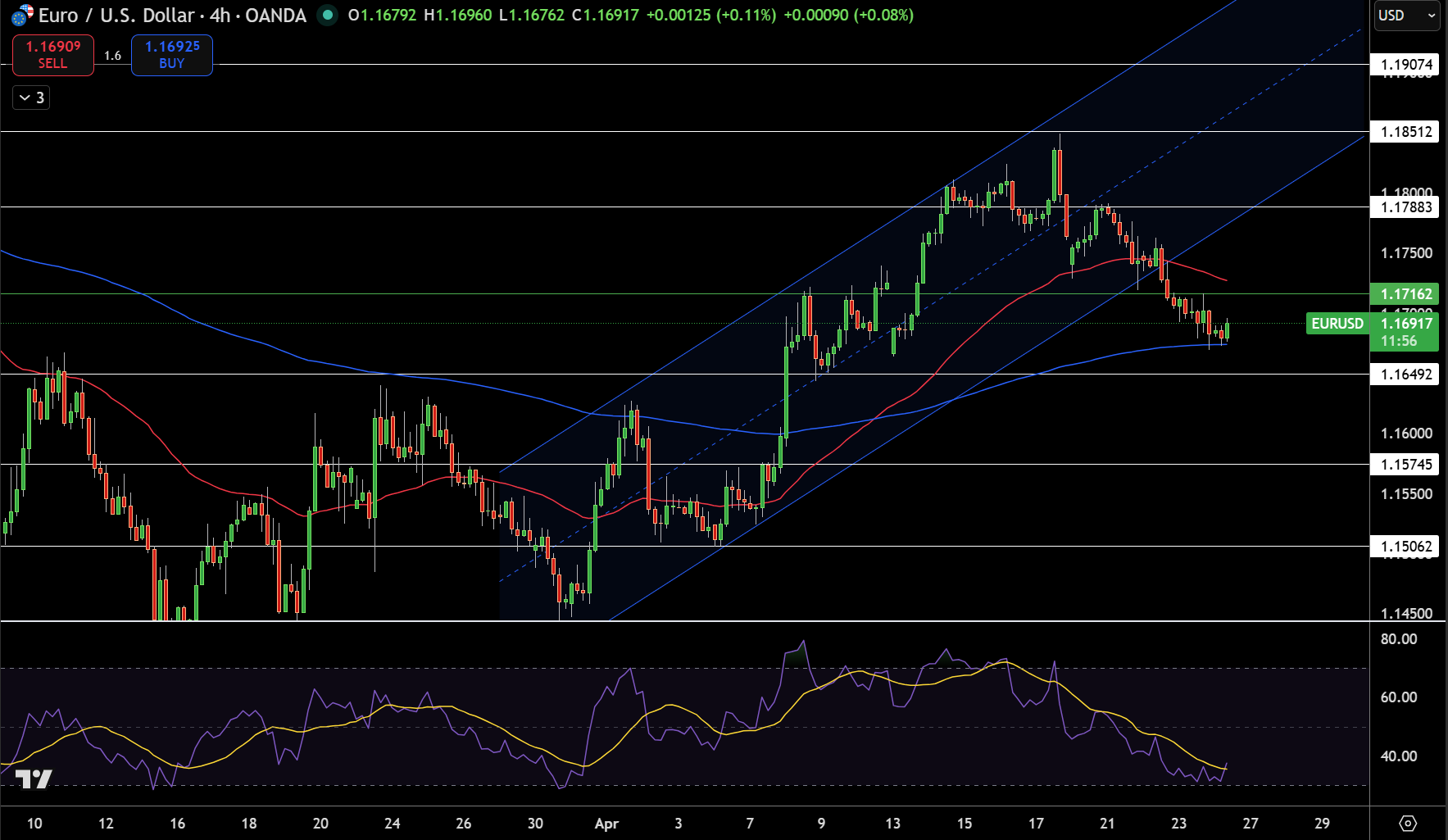
Task: Click the 1.17500 price scale value
Action: click(x=1406, y=253)
